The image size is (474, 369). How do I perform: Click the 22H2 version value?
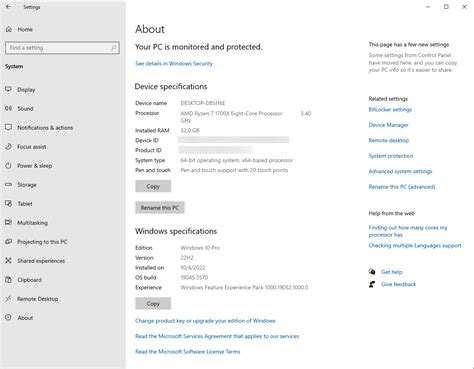187,258
